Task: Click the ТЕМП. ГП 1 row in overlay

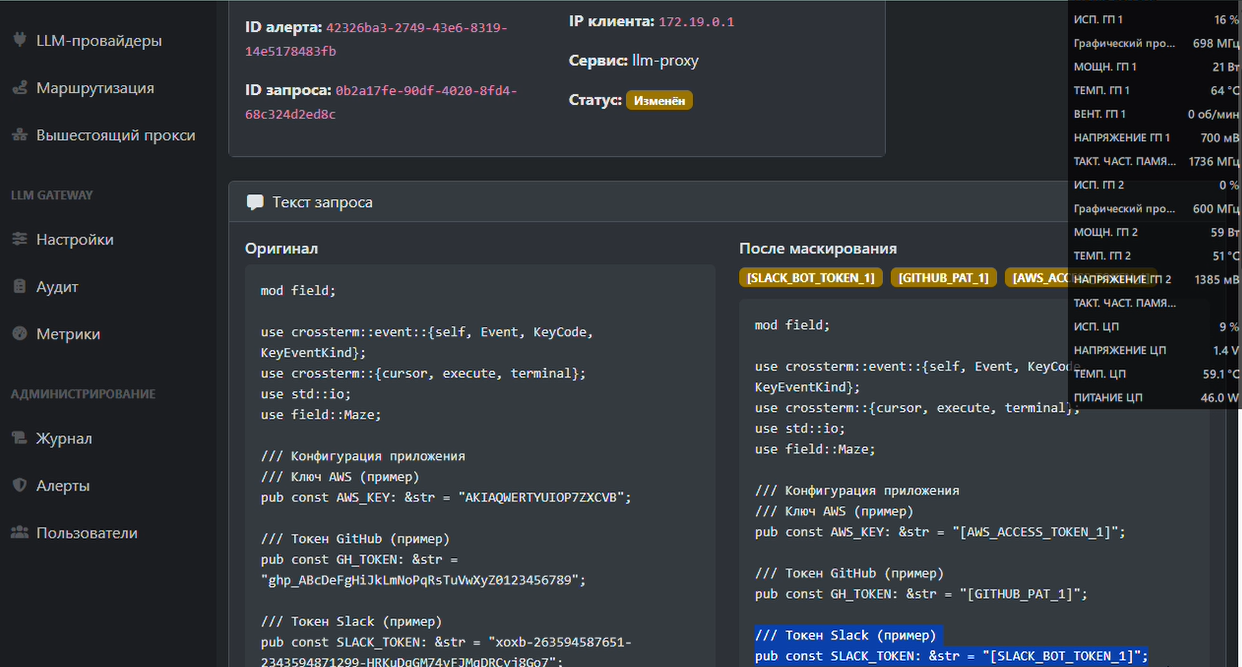Action: [1155, 91]
